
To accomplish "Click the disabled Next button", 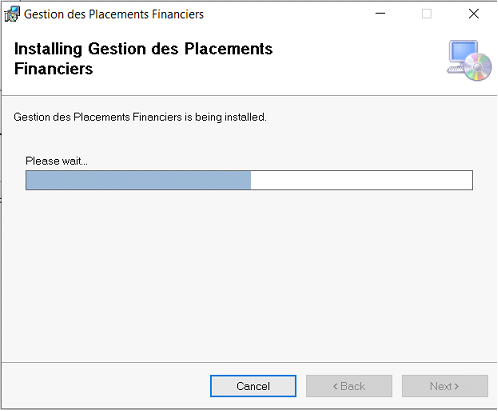I will coord(445,386).
